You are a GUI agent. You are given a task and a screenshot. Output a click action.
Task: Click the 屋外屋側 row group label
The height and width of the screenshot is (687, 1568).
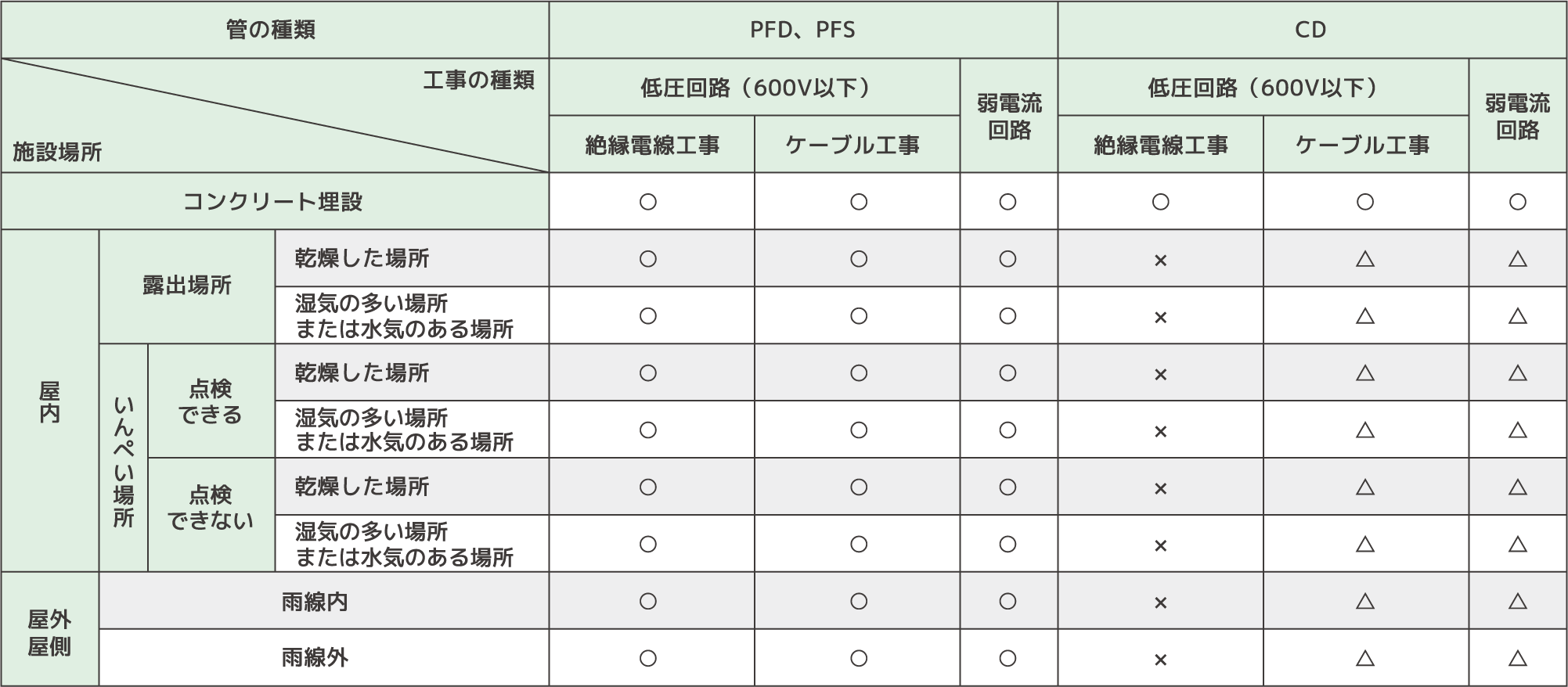pos(49,633)
